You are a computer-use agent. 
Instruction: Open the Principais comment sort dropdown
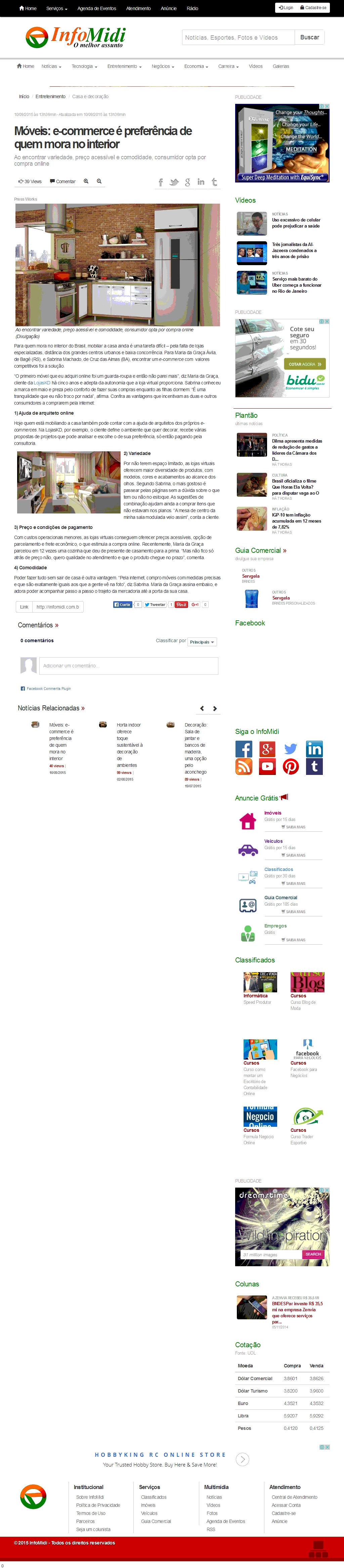pyautogui.click(x=202, y=642)
